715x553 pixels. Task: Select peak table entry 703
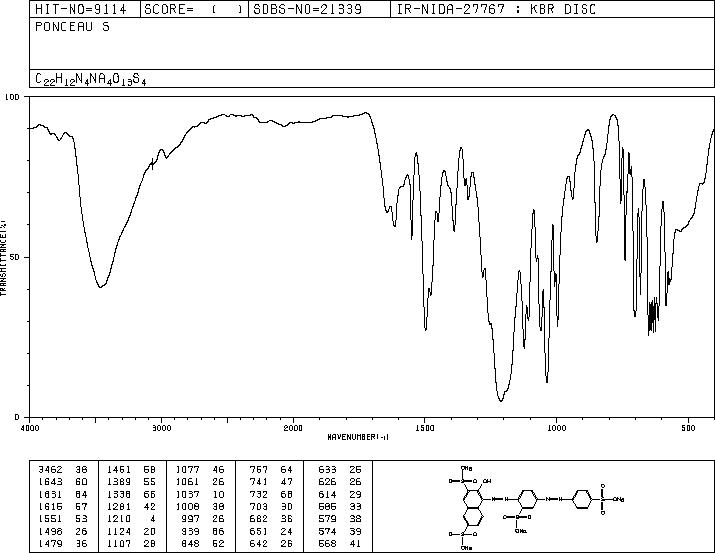pyautogui.click(x=259, y=506)
